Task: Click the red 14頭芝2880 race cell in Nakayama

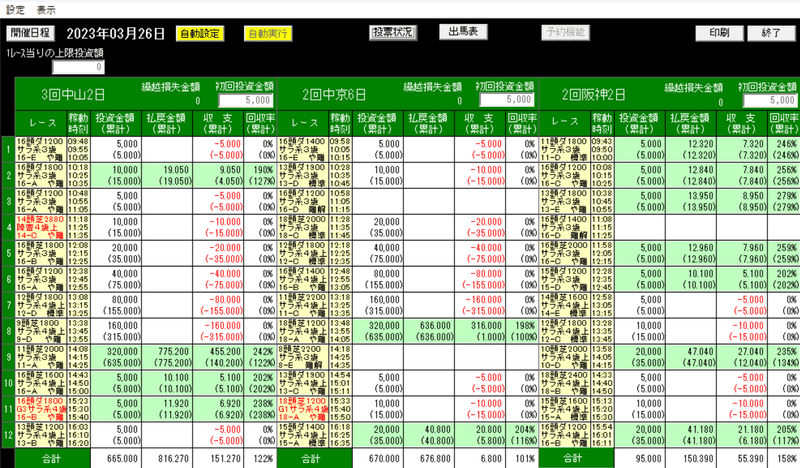Action: [40, 228]
